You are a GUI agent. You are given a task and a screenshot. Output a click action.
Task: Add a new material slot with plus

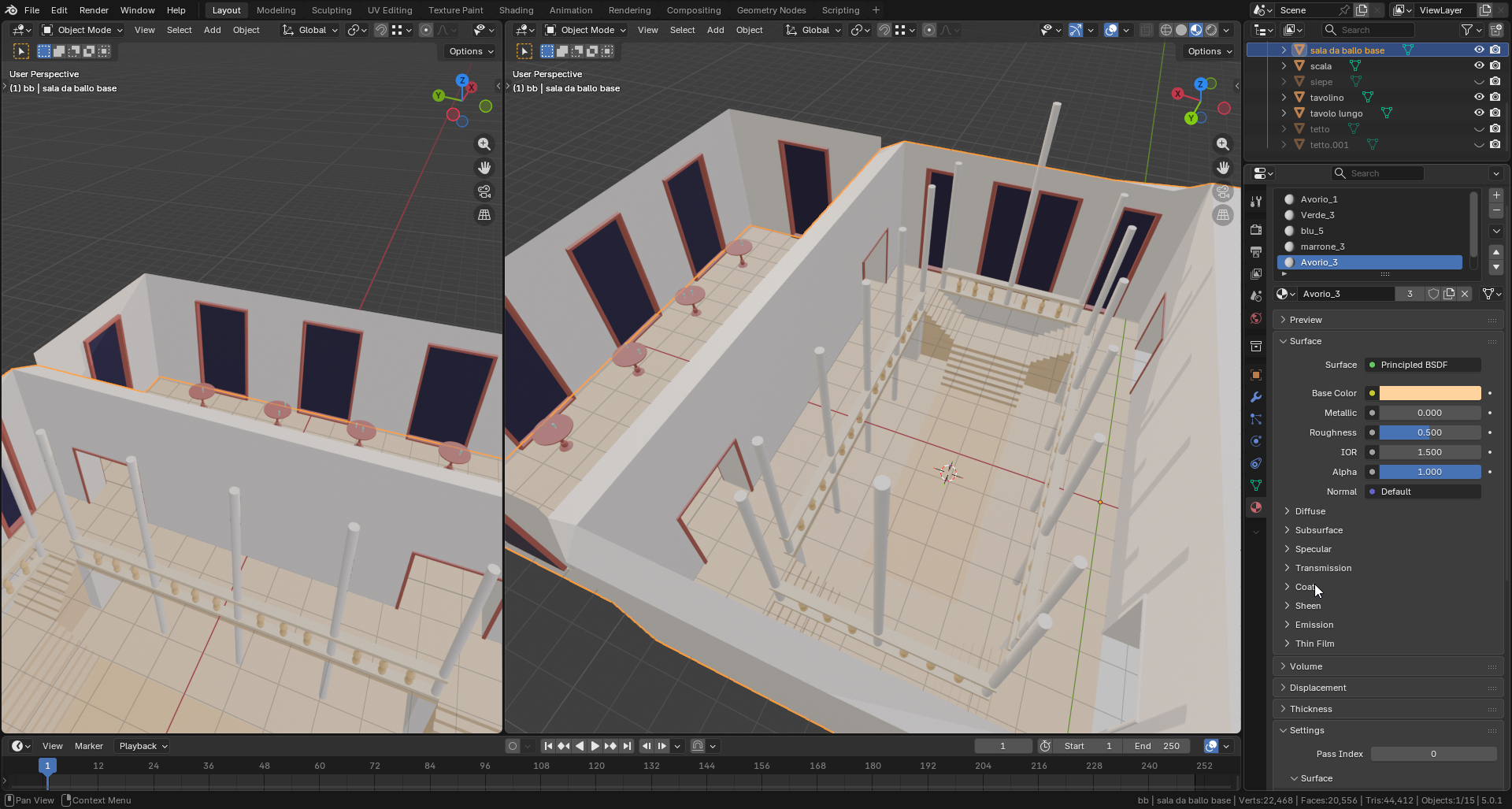pos(1496,195)
